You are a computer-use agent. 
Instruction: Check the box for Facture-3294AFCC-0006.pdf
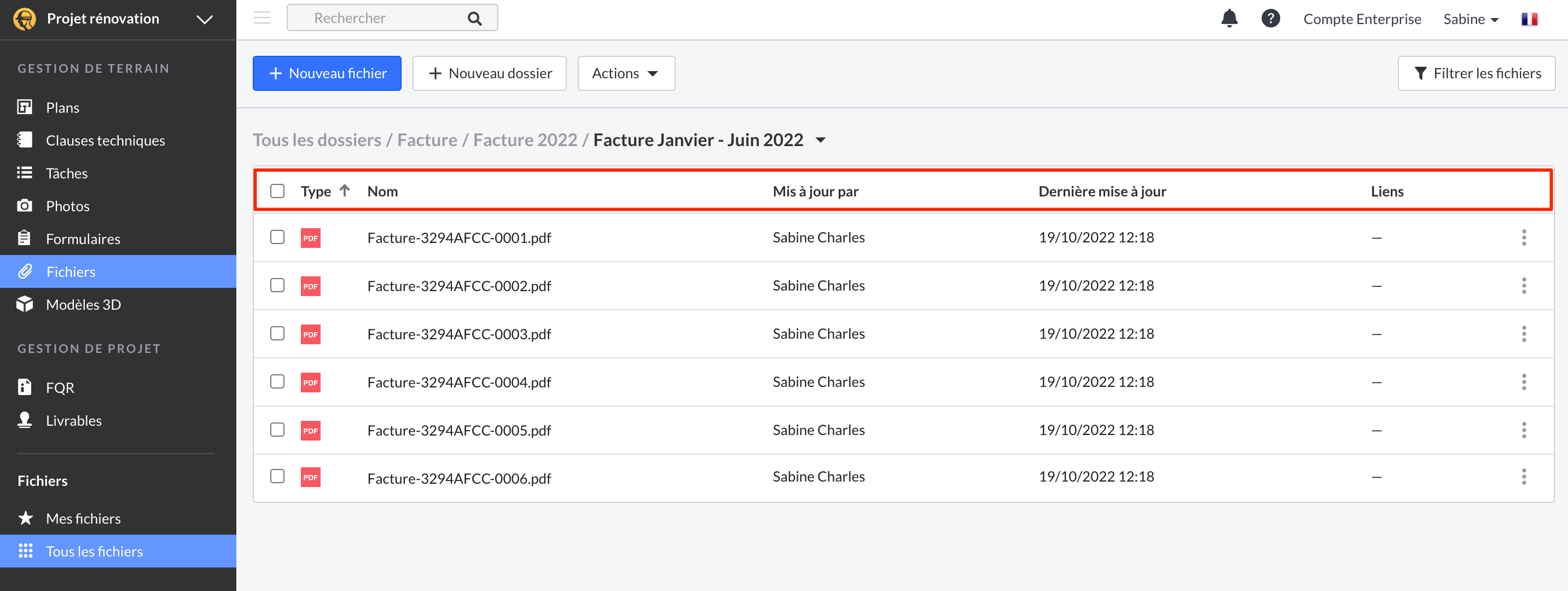pos(277,476)
